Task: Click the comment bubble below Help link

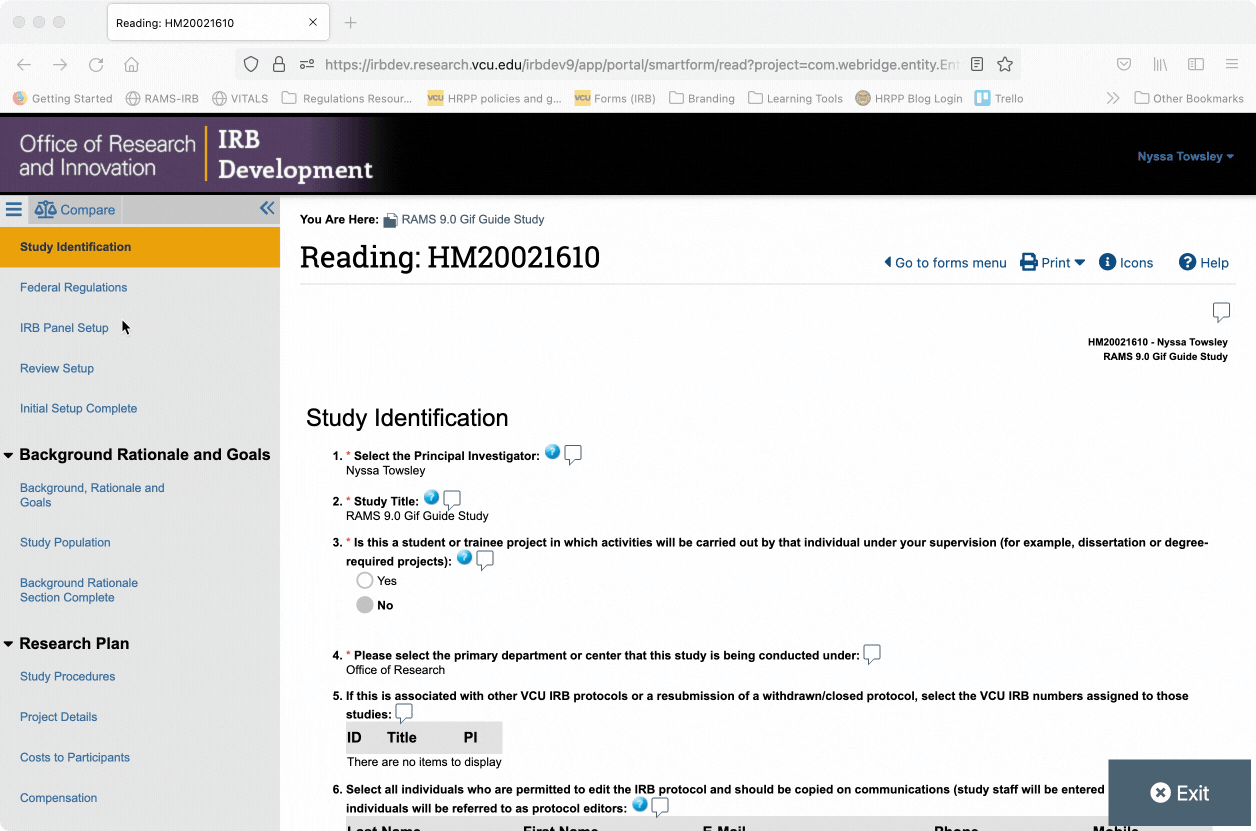Action: (1221, 312)
